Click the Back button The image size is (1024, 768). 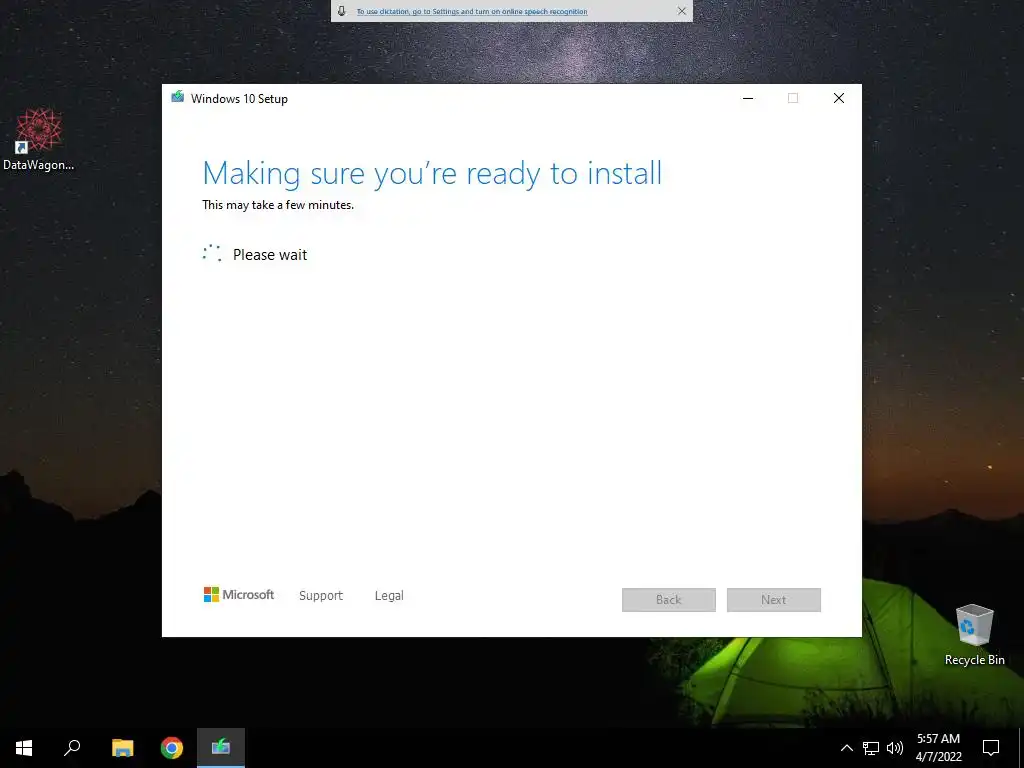(669, 600)
